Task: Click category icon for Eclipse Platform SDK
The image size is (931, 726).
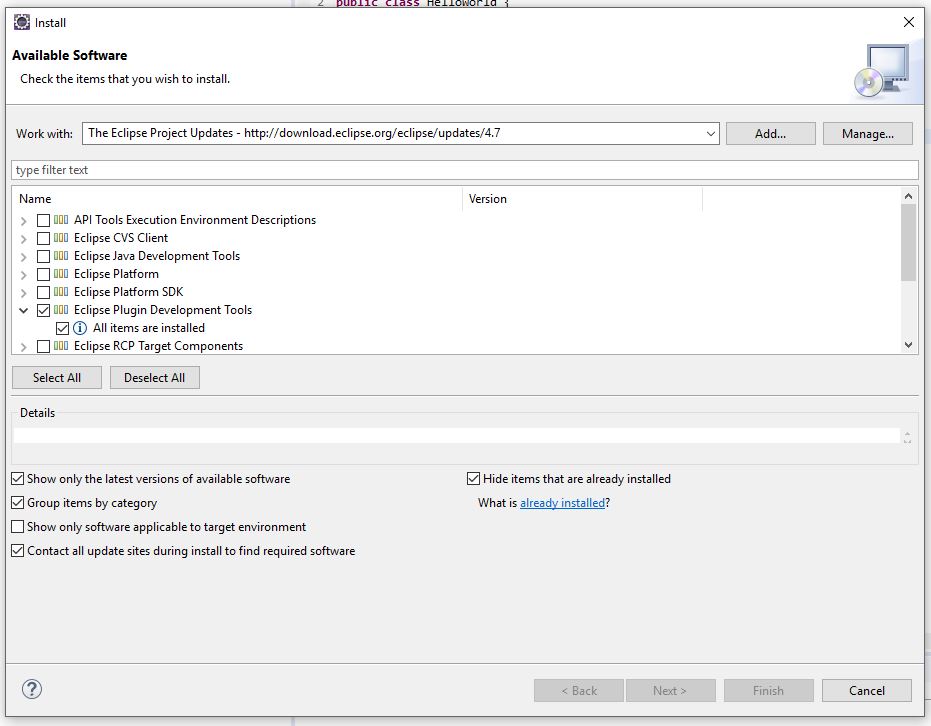Action: [61, 292]
